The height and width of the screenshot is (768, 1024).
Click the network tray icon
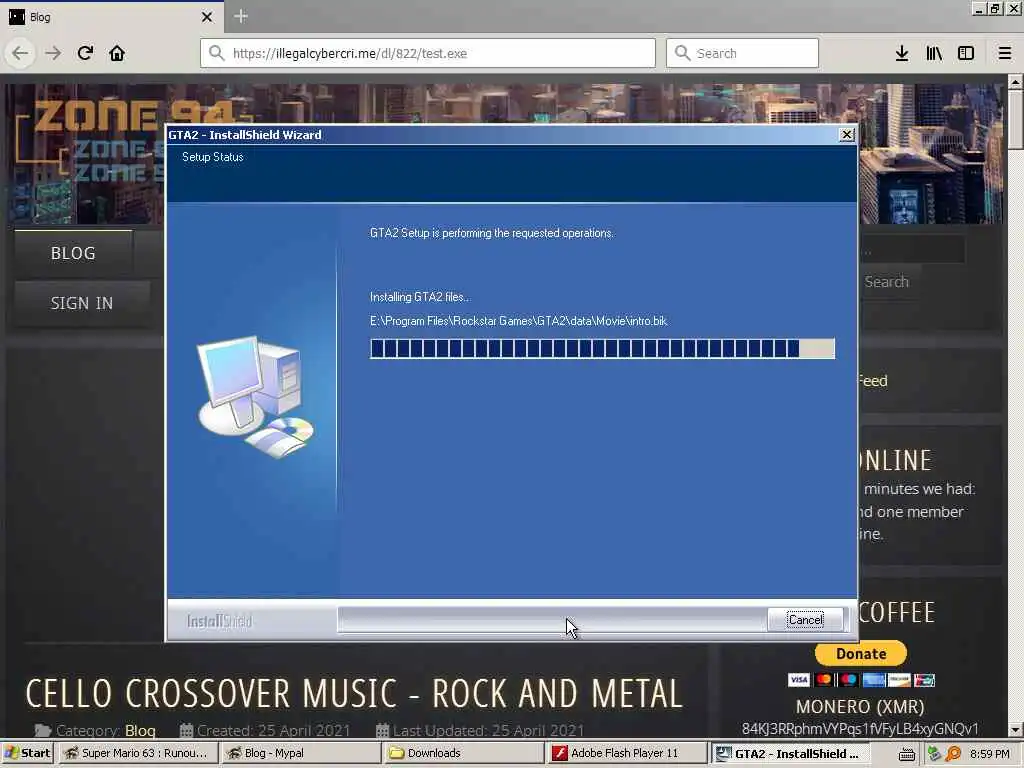934,754
